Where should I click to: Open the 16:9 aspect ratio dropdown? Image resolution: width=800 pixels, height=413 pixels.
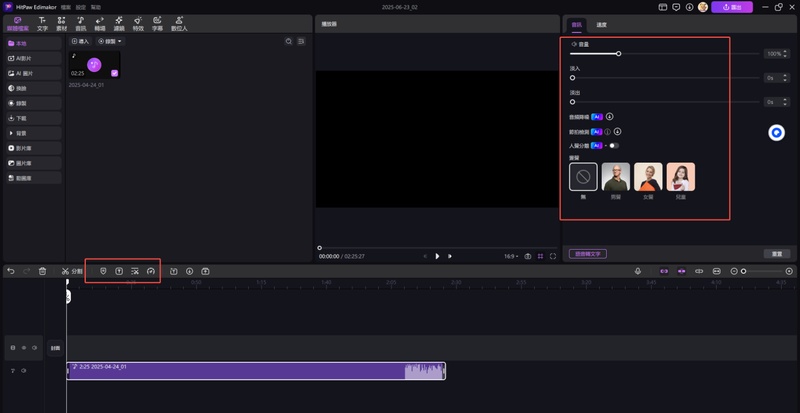pos(511,256)
